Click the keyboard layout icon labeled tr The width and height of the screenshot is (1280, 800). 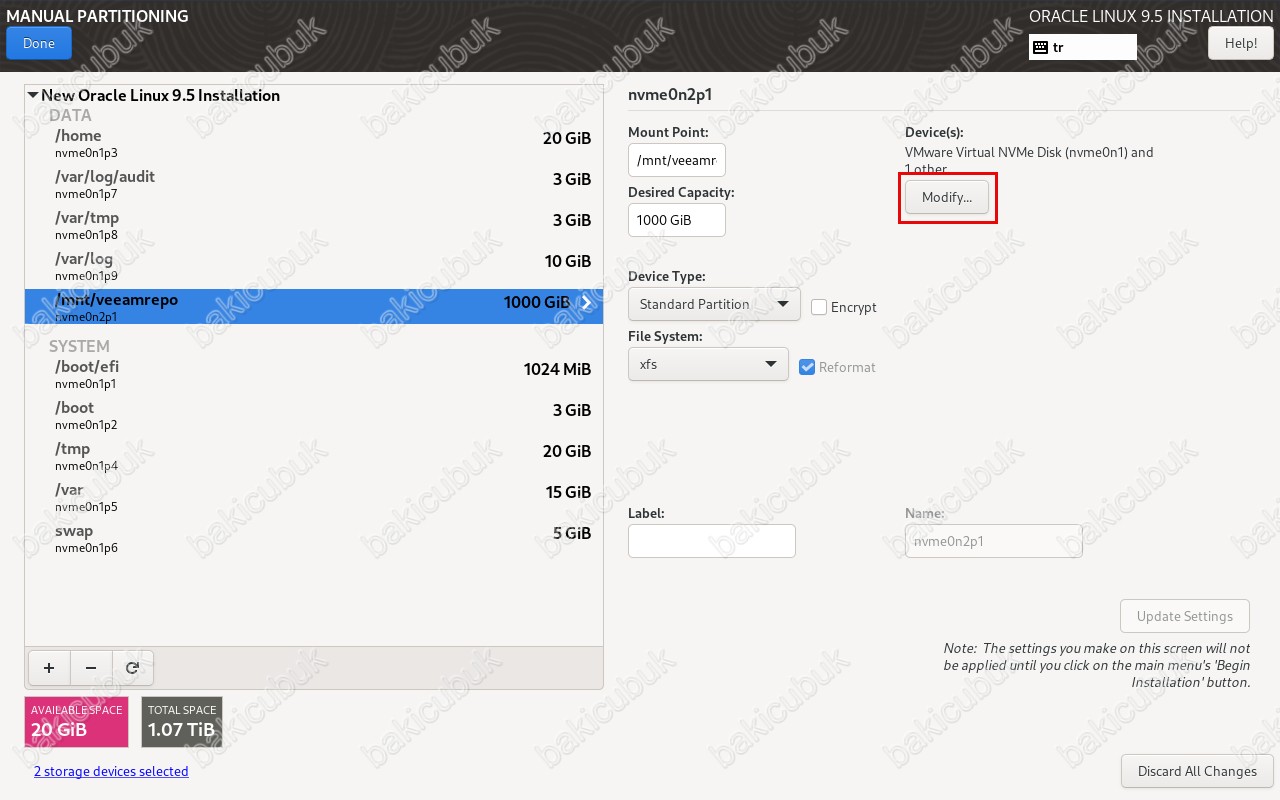(1041, 47)
